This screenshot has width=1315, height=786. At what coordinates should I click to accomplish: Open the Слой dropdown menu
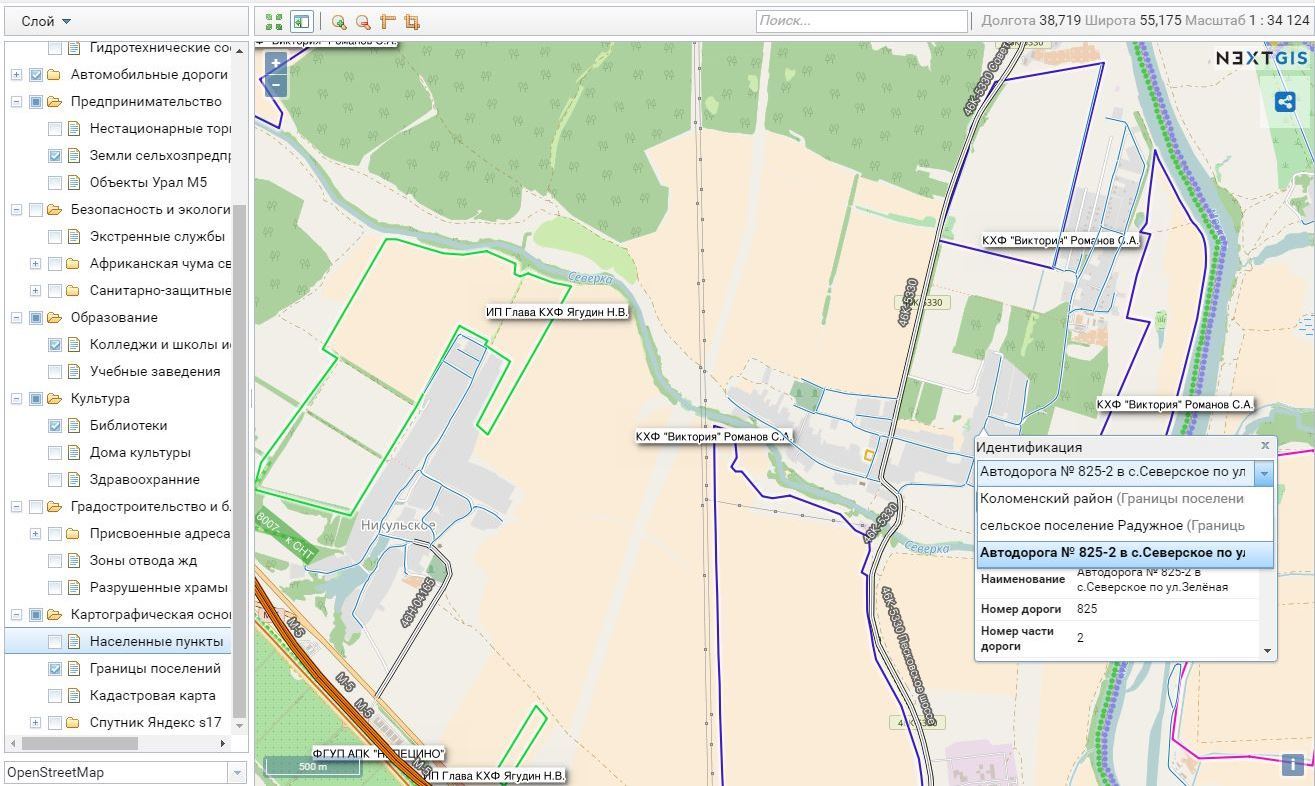40,19
